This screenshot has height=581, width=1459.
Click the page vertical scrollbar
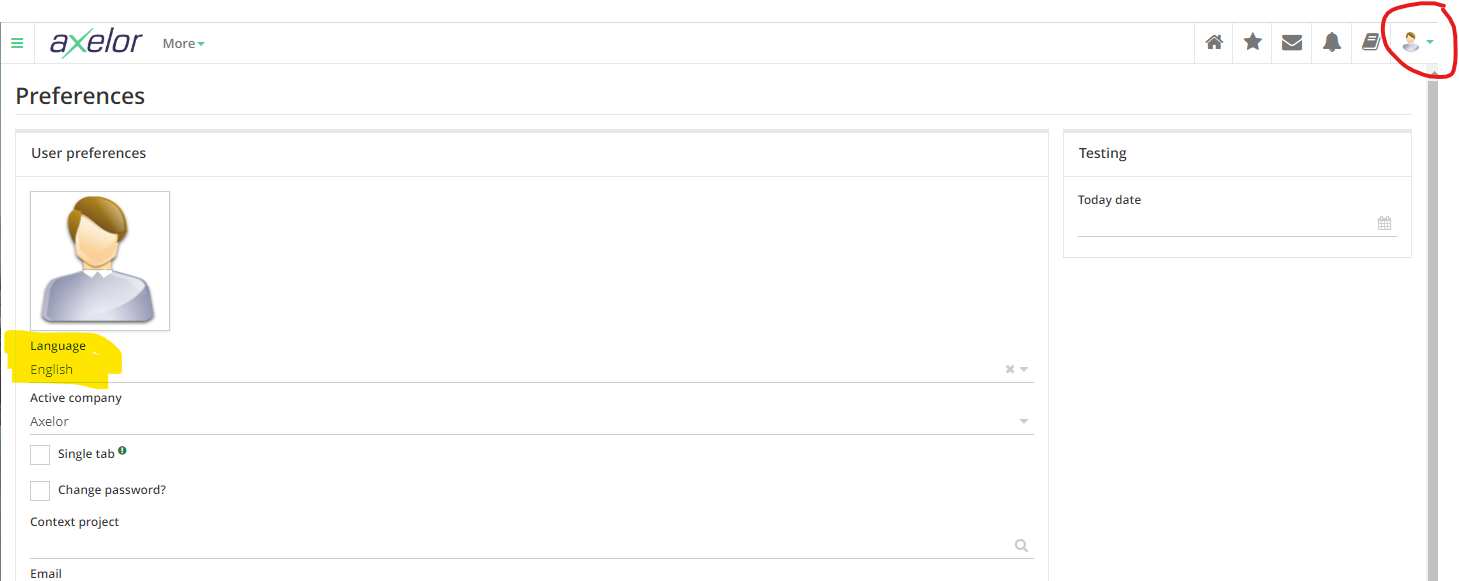click(1432, 320)
